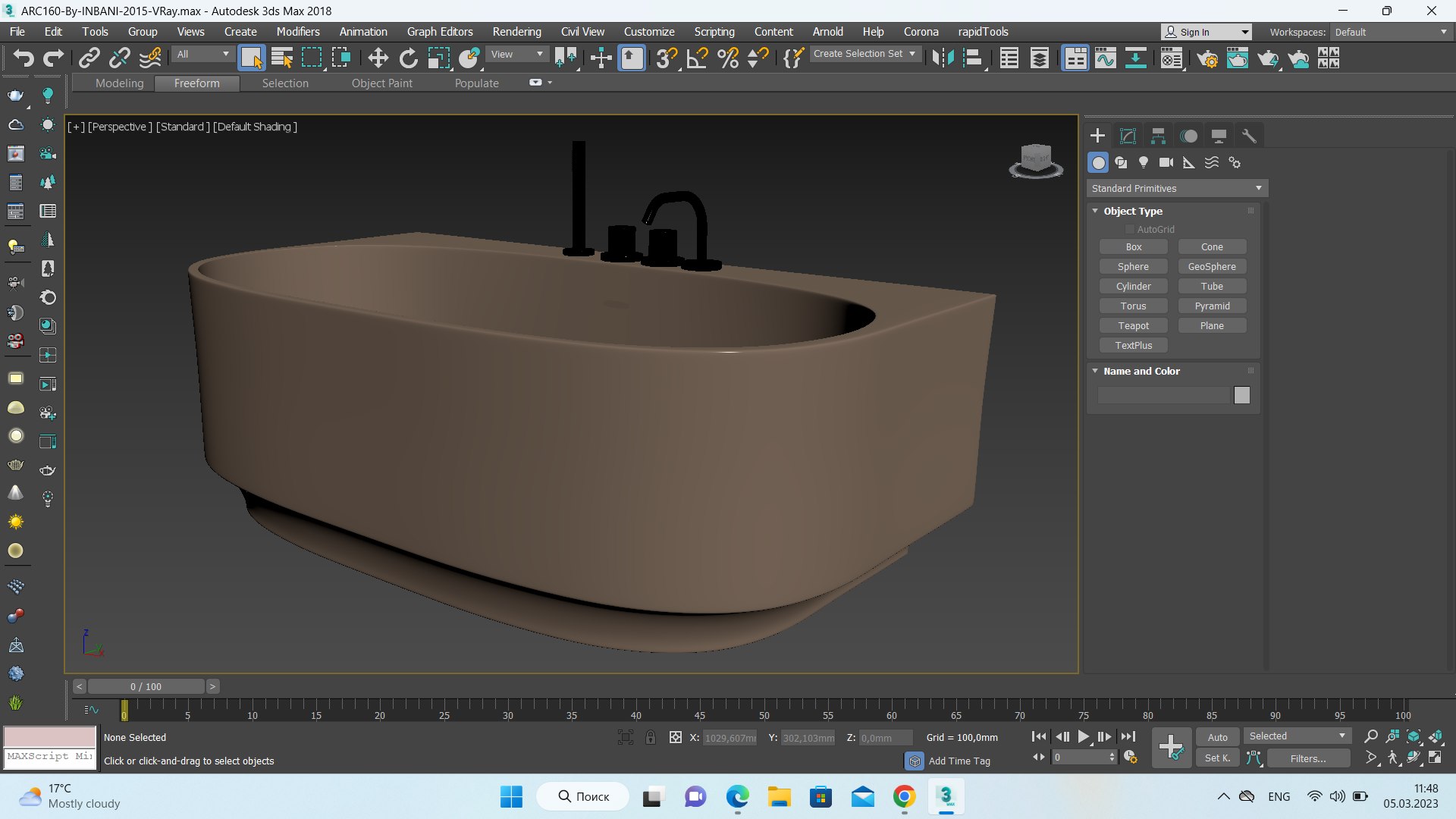Click the TextPlus button
1456x819 pixels.
tap(1134, 345)
